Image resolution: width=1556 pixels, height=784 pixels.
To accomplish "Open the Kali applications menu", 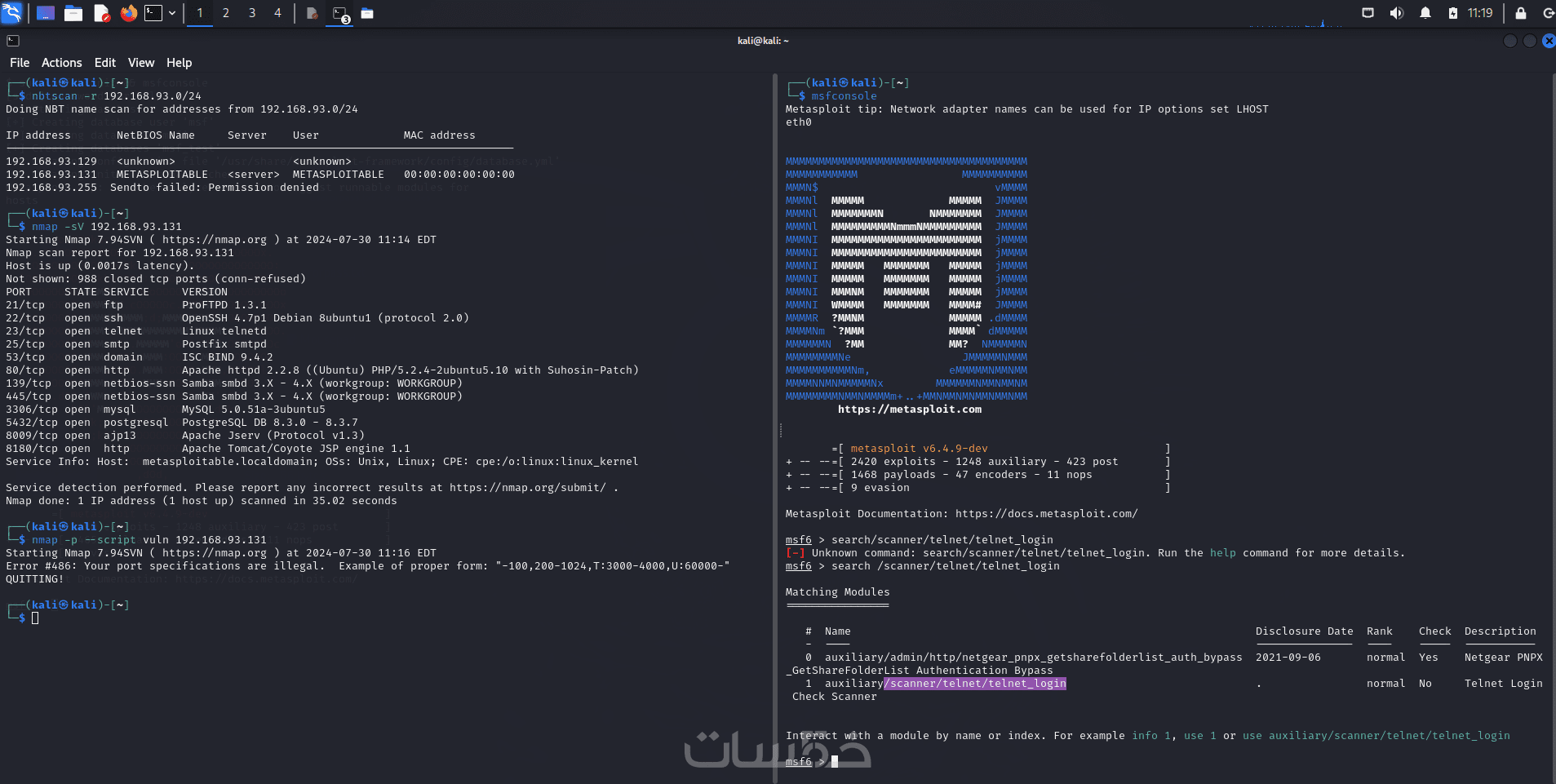I will (x=11, y=13).
